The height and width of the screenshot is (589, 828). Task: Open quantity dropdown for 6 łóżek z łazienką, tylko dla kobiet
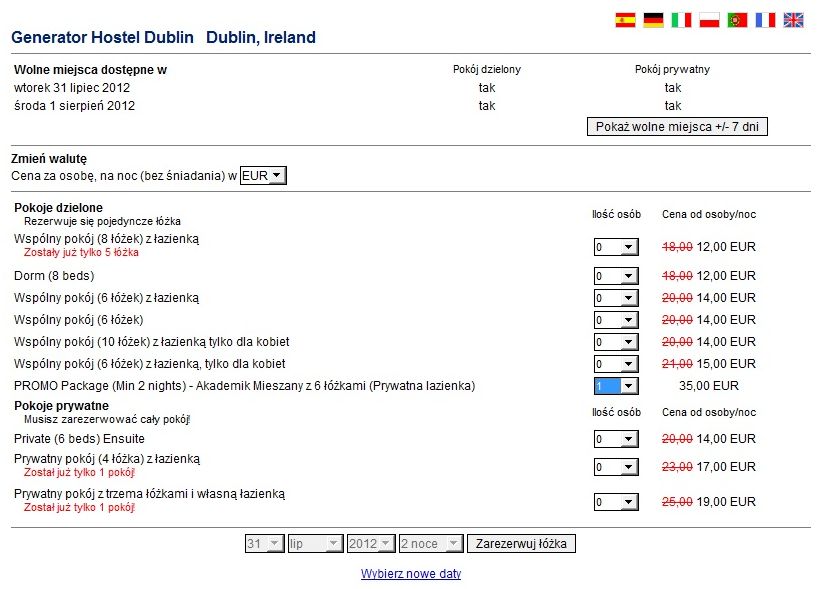coord(616,364)
